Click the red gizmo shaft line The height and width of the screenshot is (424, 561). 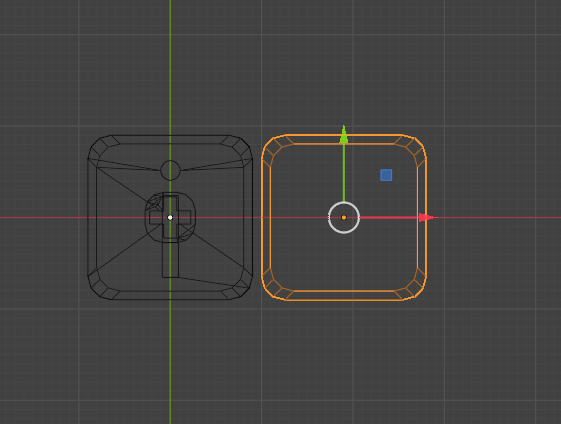click(x=389, y=217)
